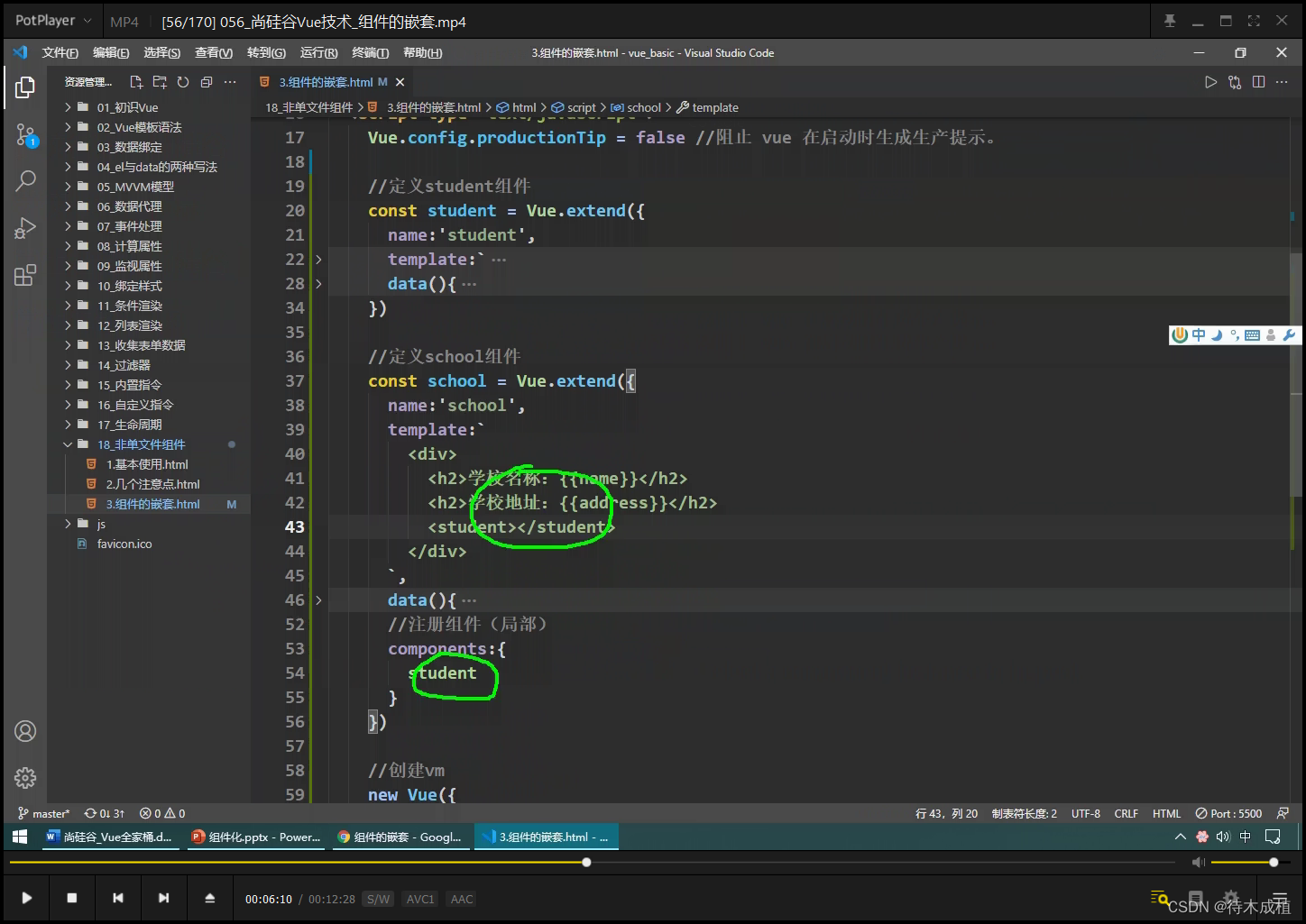
Task: Open 1.基本使用.html file
Action: click(149, 464)
